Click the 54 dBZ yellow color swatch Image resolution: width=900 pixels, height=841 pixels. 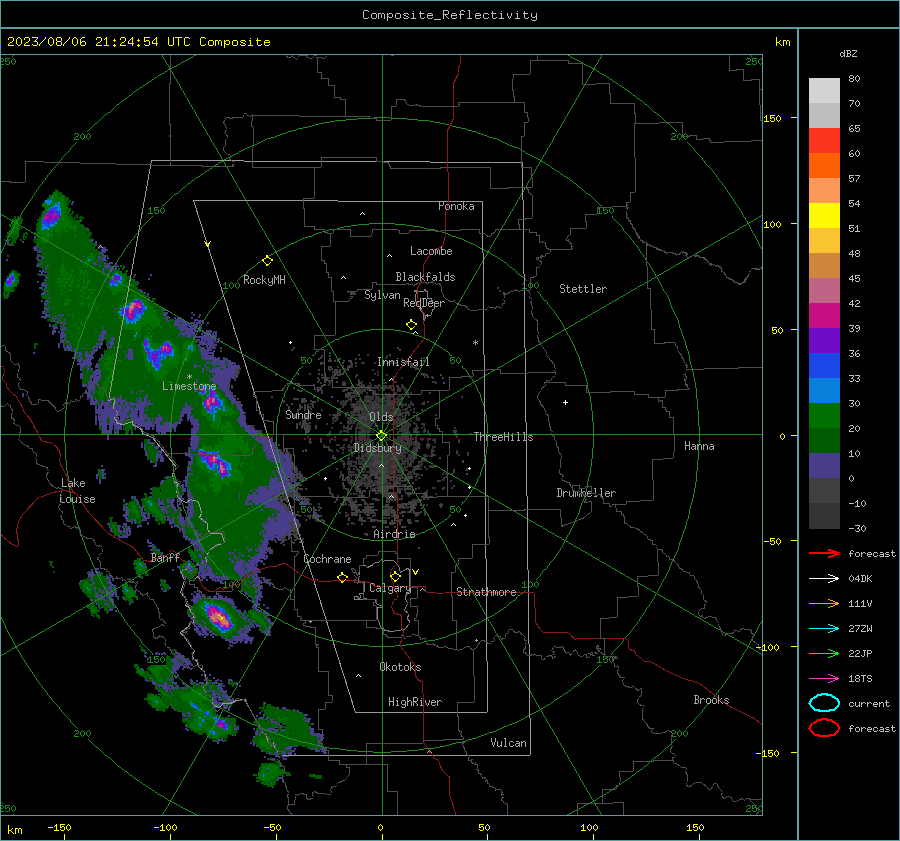pos(824,216)
